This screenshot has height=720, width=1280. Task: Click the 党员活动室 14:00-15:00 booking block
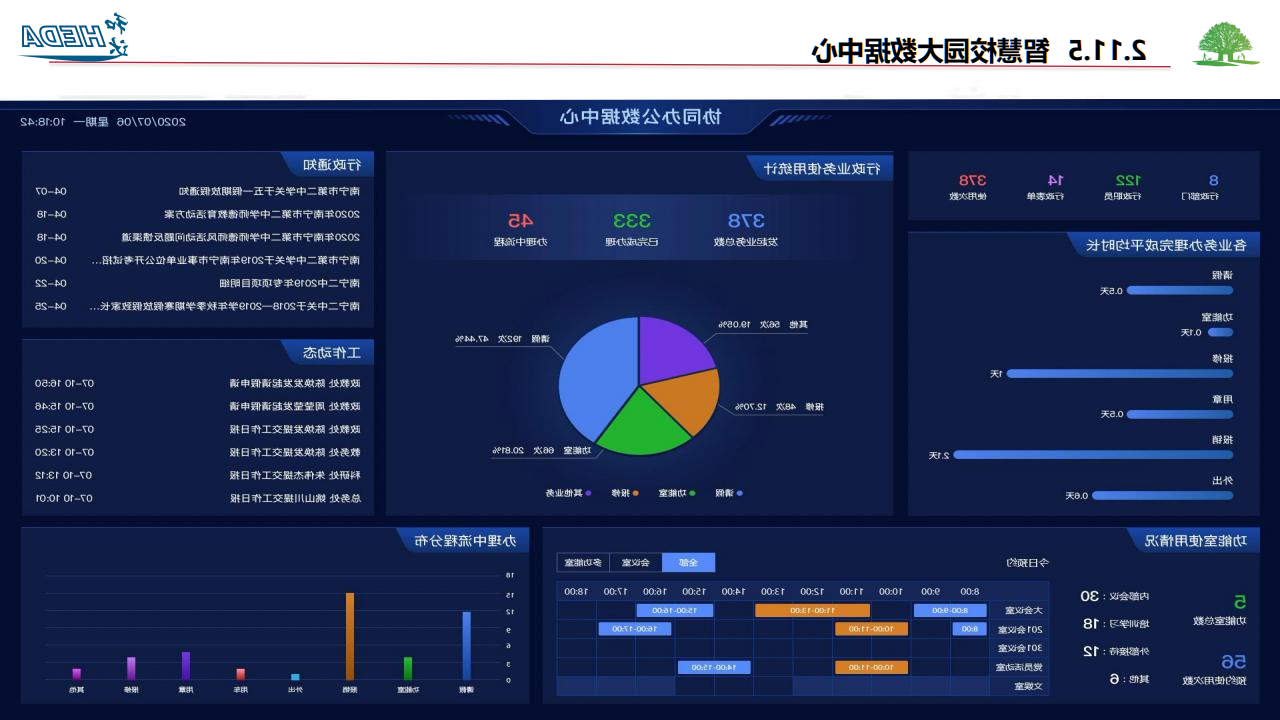point(714,667)
